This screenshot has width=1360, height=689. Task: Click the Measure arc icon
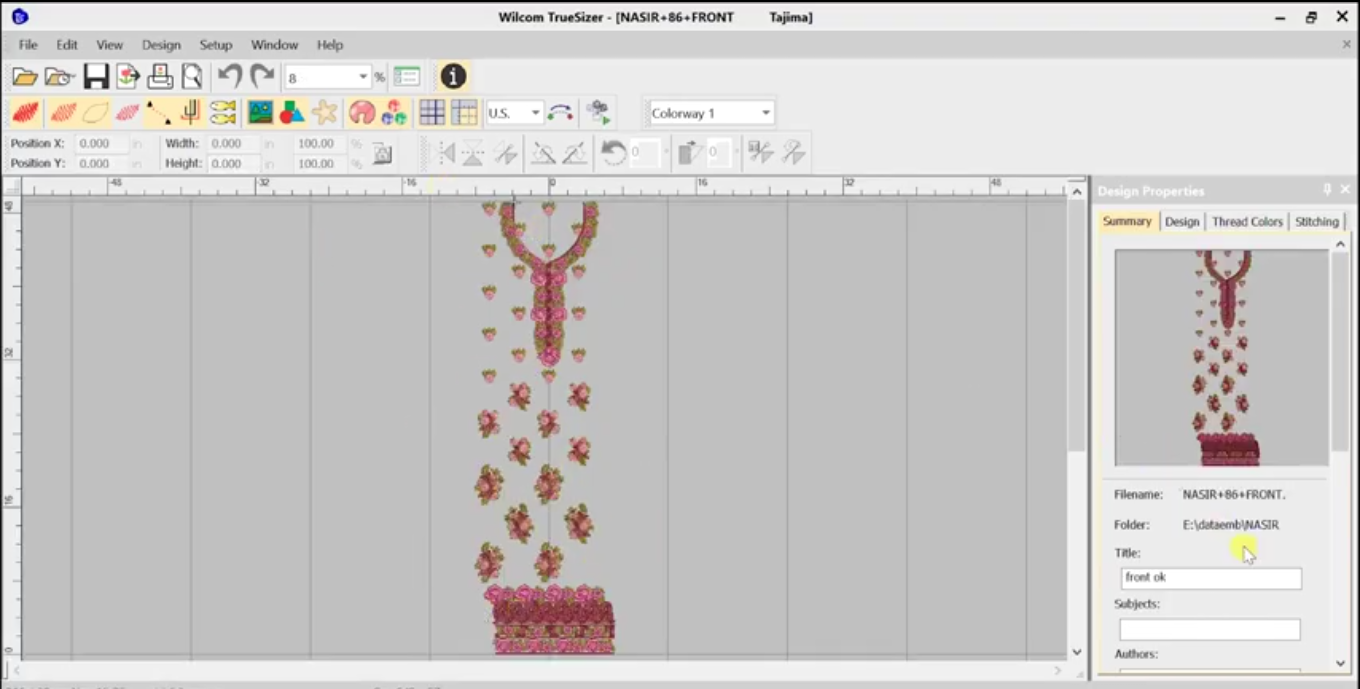(561, 113)
